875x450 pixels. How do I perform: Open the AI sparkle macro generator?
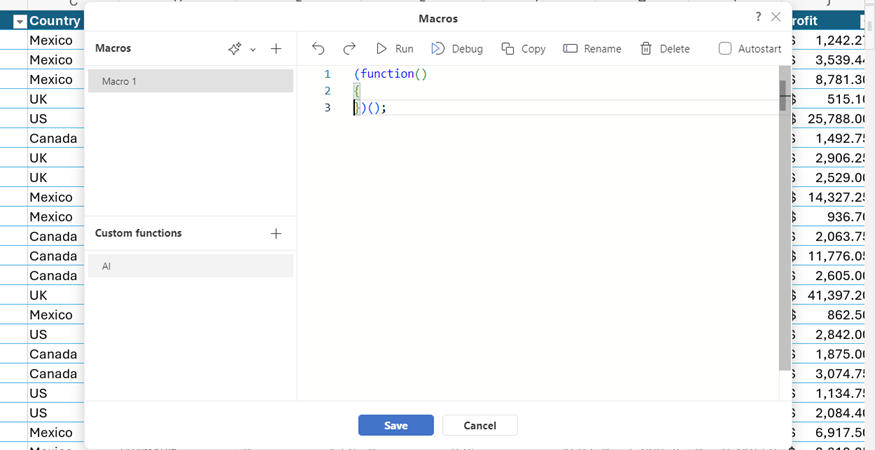(x=235, y=49)
